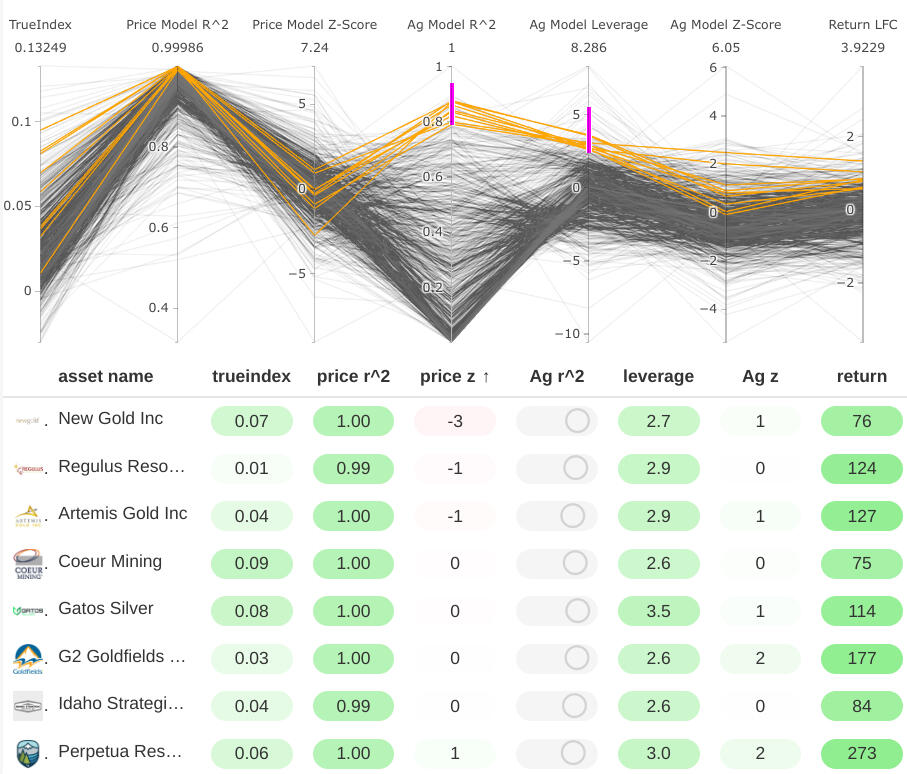Click the Perpetua Resources logo icon
907x774 pixels.
(x=27, y=753)
